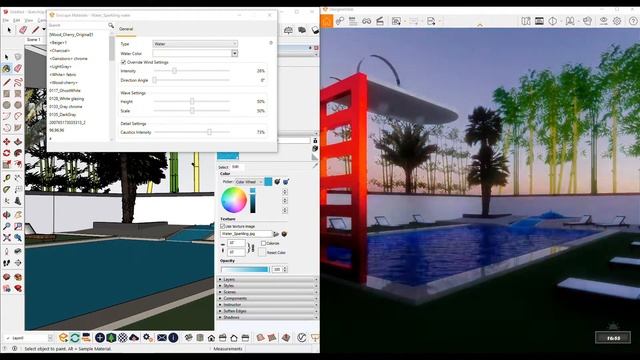
Task: Click the screenshot export icon in Enscape toolbar
Action: pyautogui.click(x=396, y=21)
